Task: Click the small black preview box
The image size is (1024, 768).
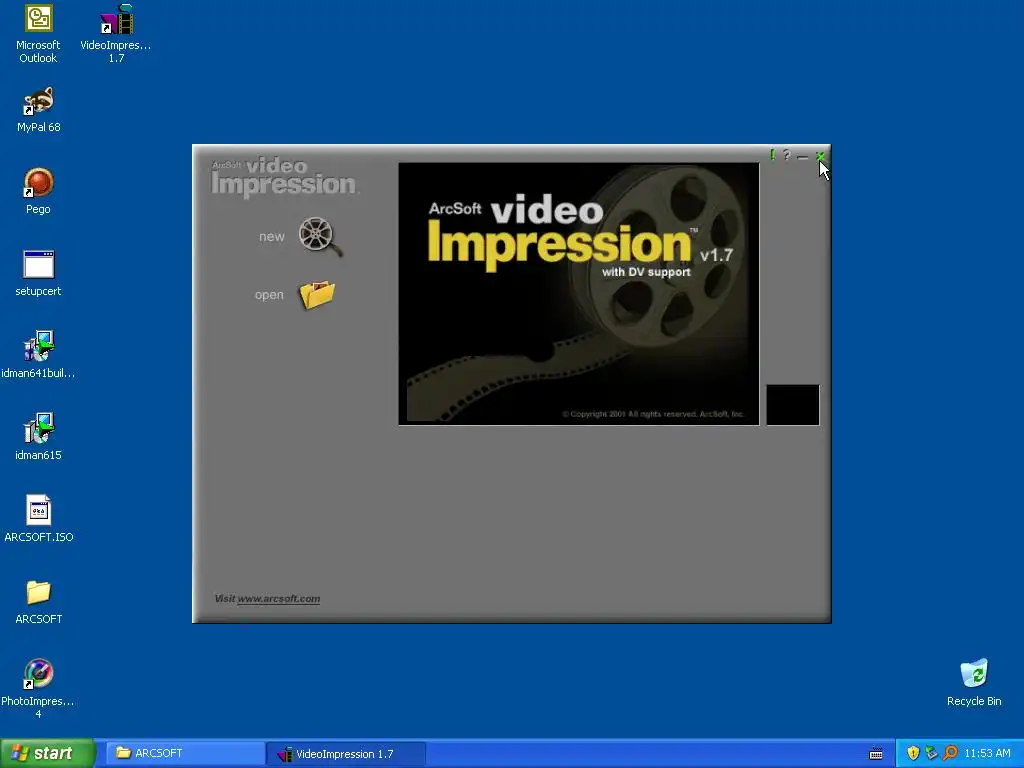Action: click(x=793, y=405)
